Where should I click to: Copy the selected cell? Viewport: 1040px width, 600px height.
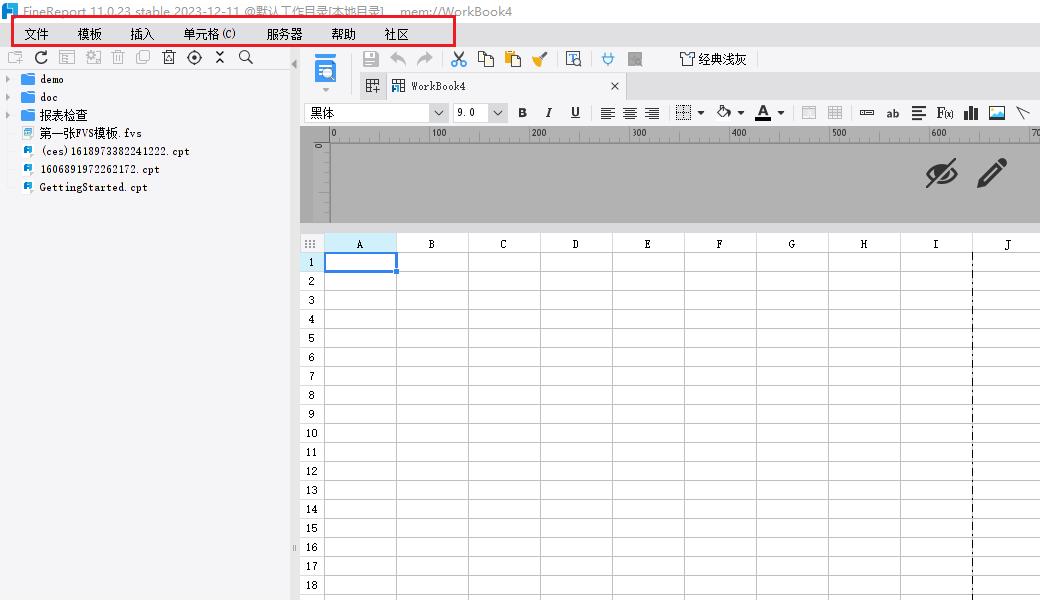(x=486, y=59)
